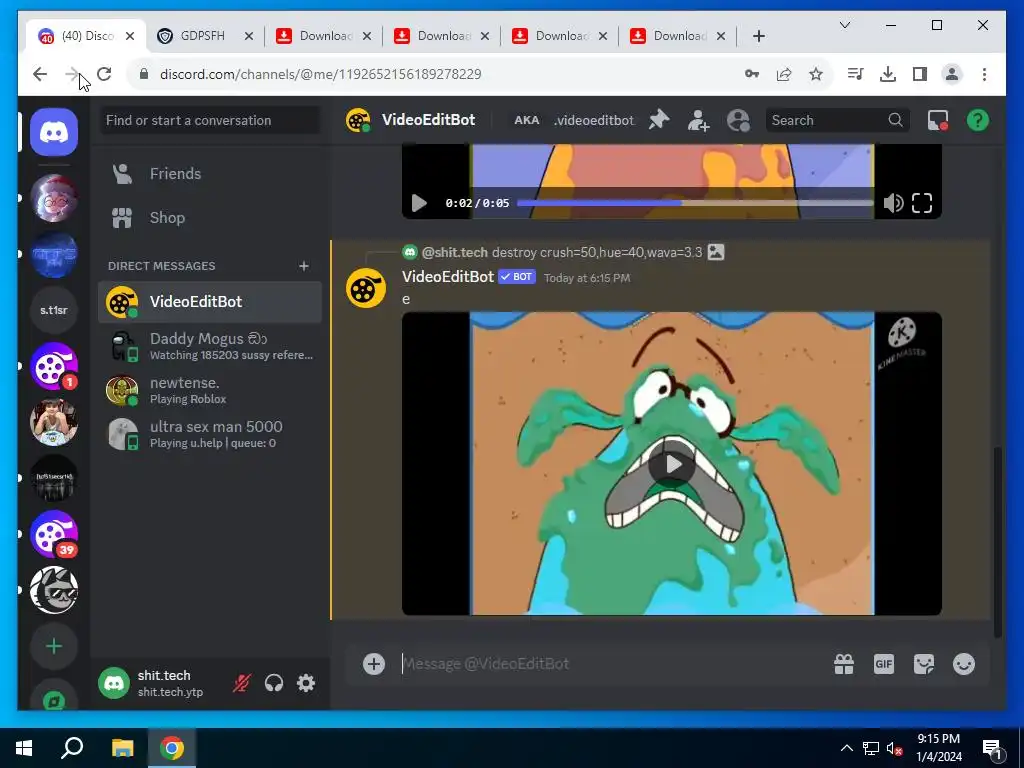Open the Friends page
The width and height of the screenshot is (1024, 768).
(210, 174)
